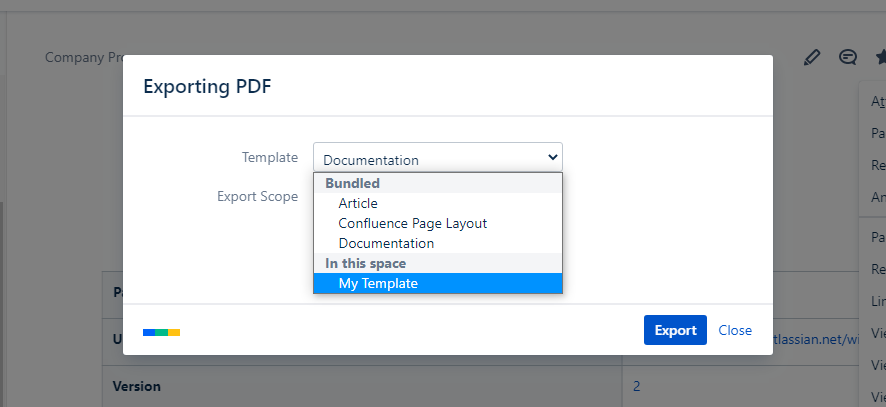
Task: Open the partially visible 'At' menu item
Action: coord(877,101)
